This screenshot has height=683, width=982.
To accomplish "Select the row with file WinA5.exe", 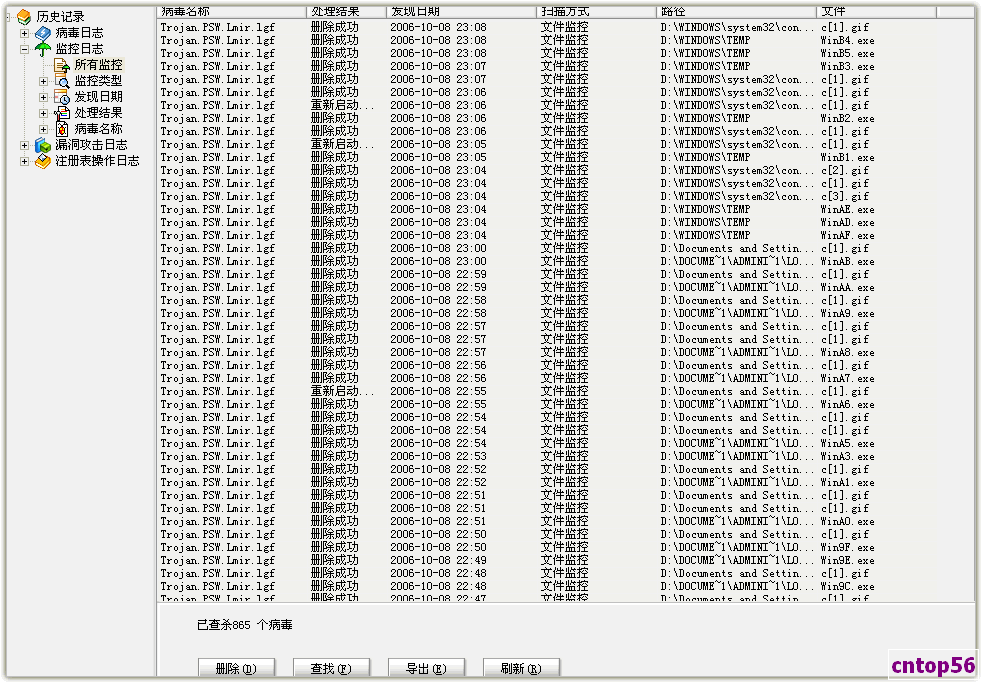I will pos(566,443).
